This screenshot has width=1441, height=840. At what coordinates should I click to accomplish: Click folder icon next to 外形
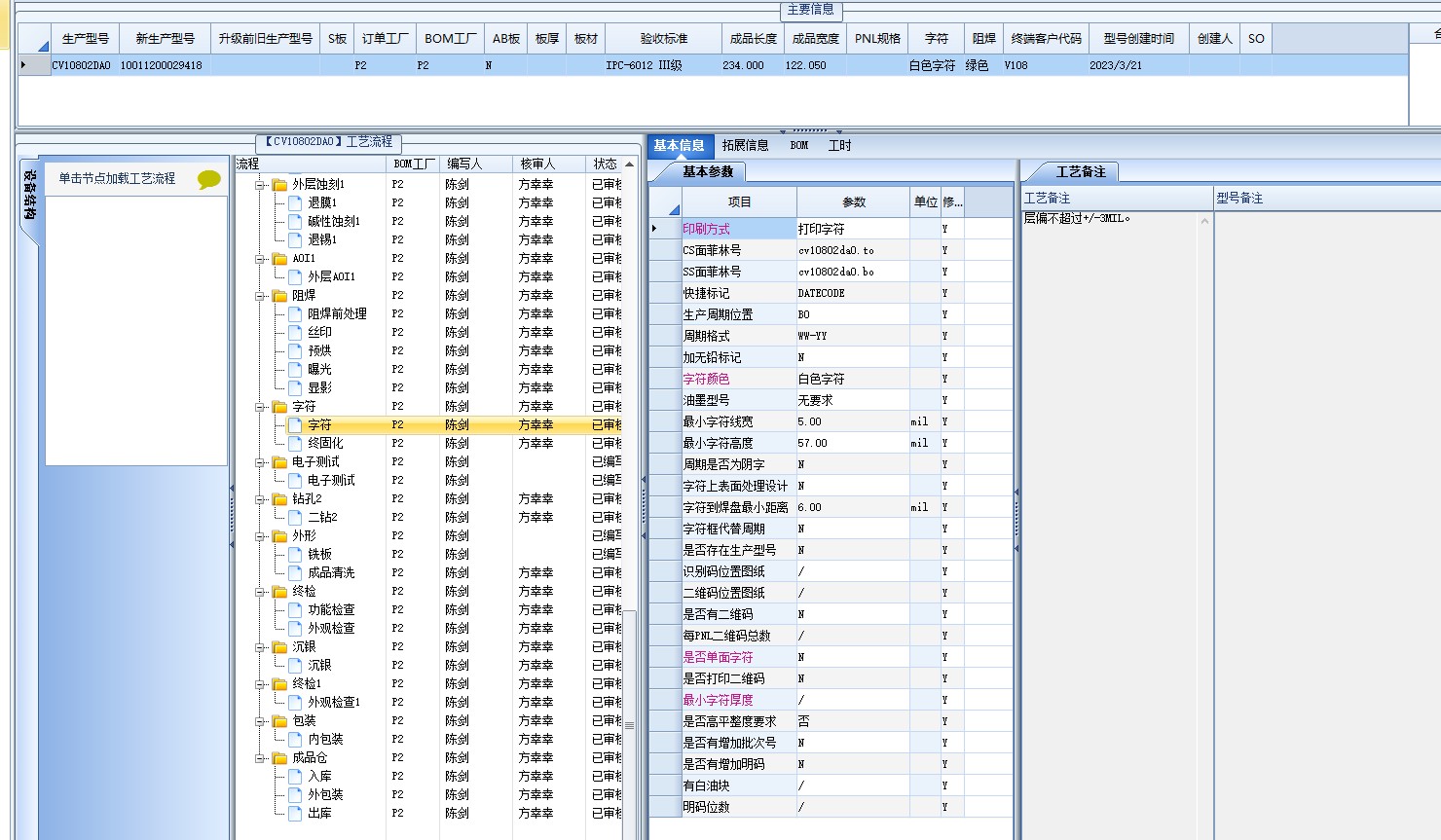pos(279,535)
